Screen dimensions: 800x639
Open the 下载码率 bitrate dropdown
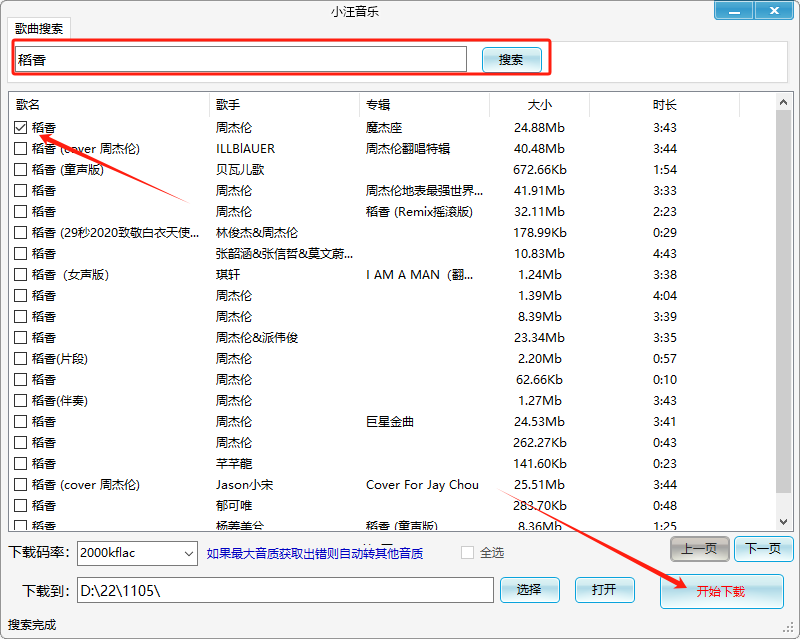coord(189,553)
